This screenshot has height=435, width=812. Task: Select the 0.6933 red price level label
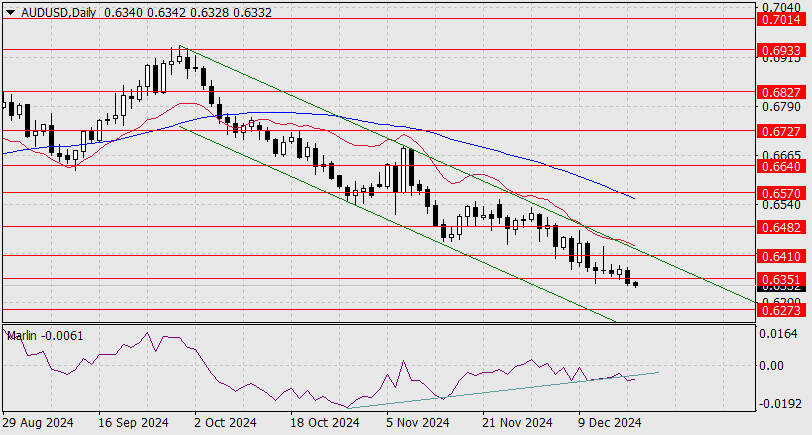pos(781,50)
